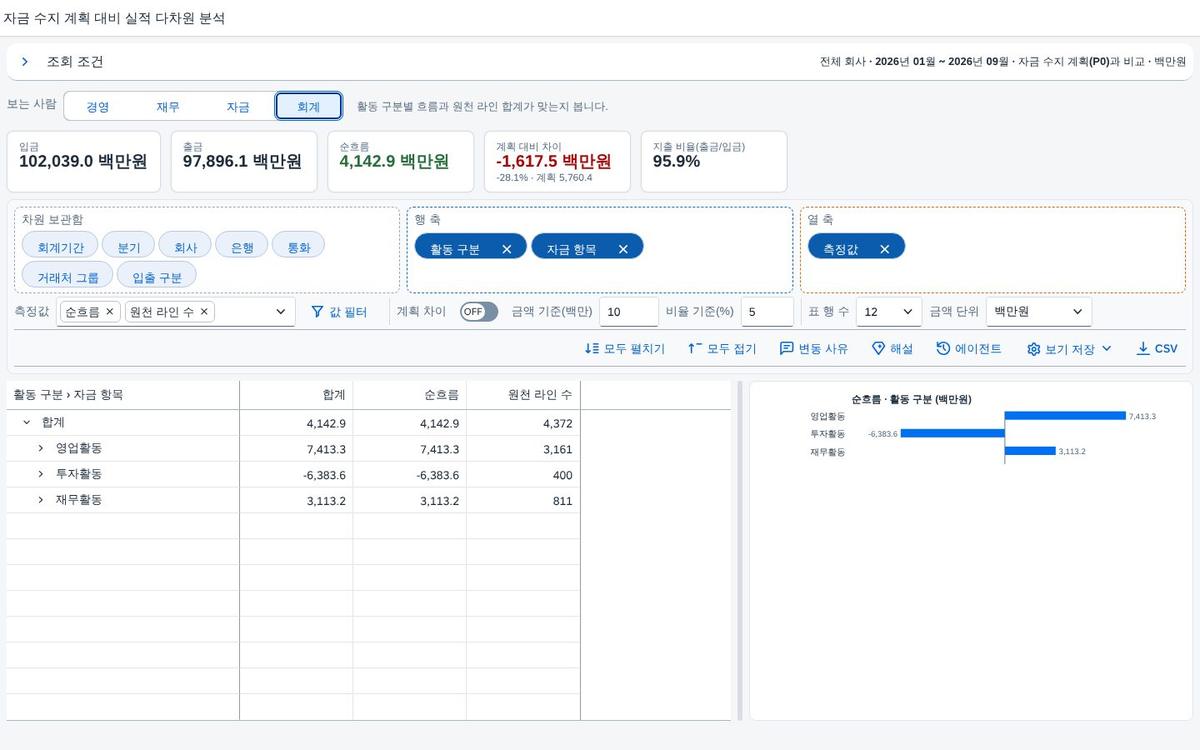
Task: Open the 에이전트 history button
Action: (x=969, y=349)
